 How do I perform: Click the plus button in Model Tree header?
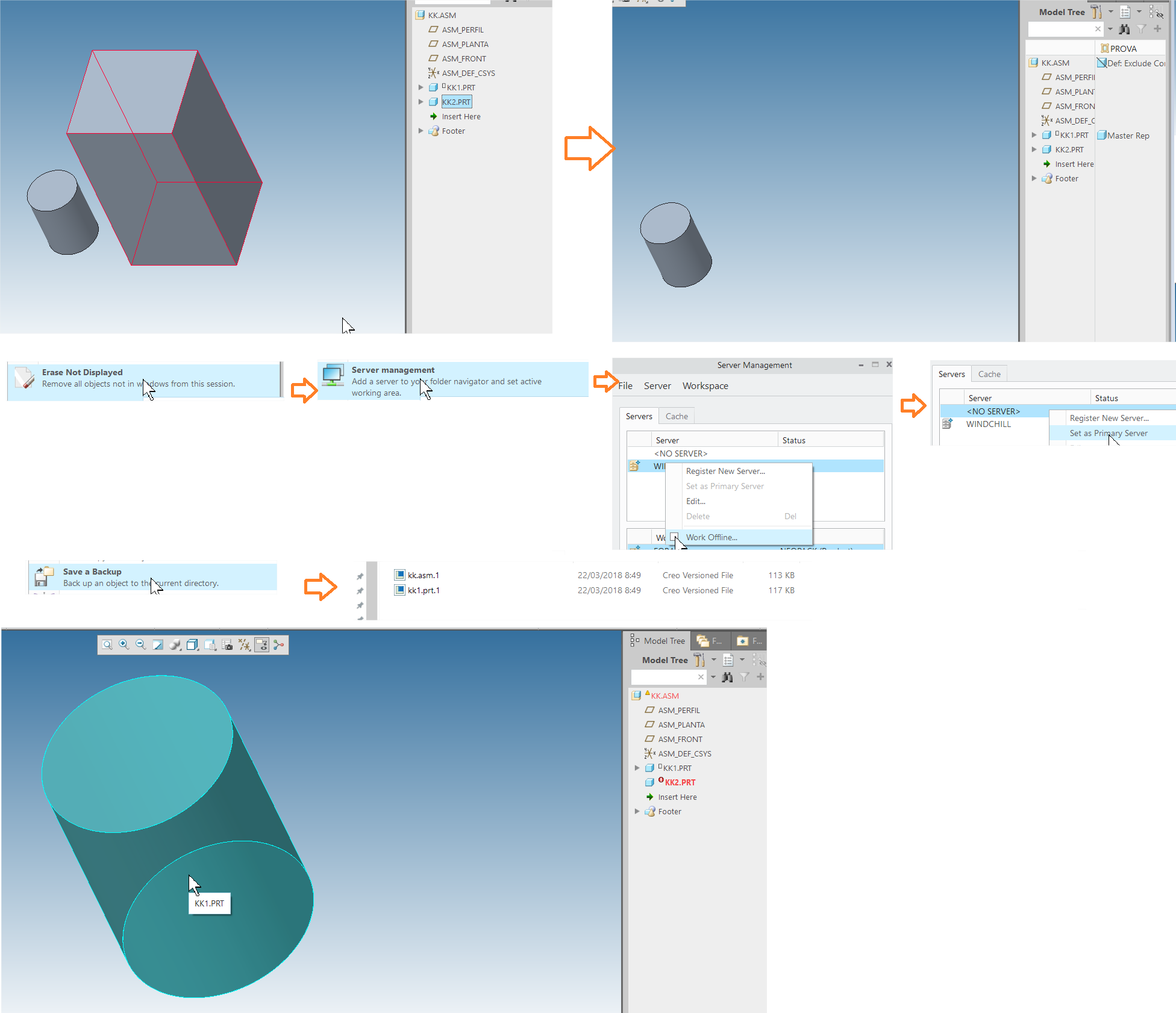pos(760,678)
